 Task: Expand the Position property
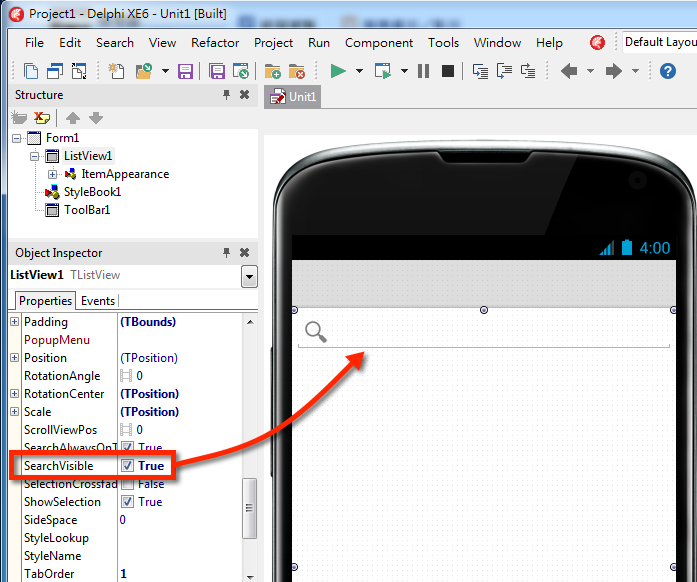click(x=15, y=357)
